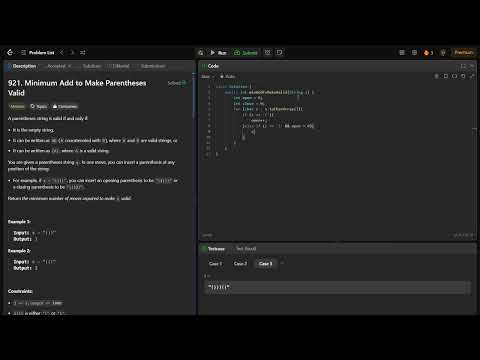Switch to the Description tab
480x360 pixels.
click(22, 66)
